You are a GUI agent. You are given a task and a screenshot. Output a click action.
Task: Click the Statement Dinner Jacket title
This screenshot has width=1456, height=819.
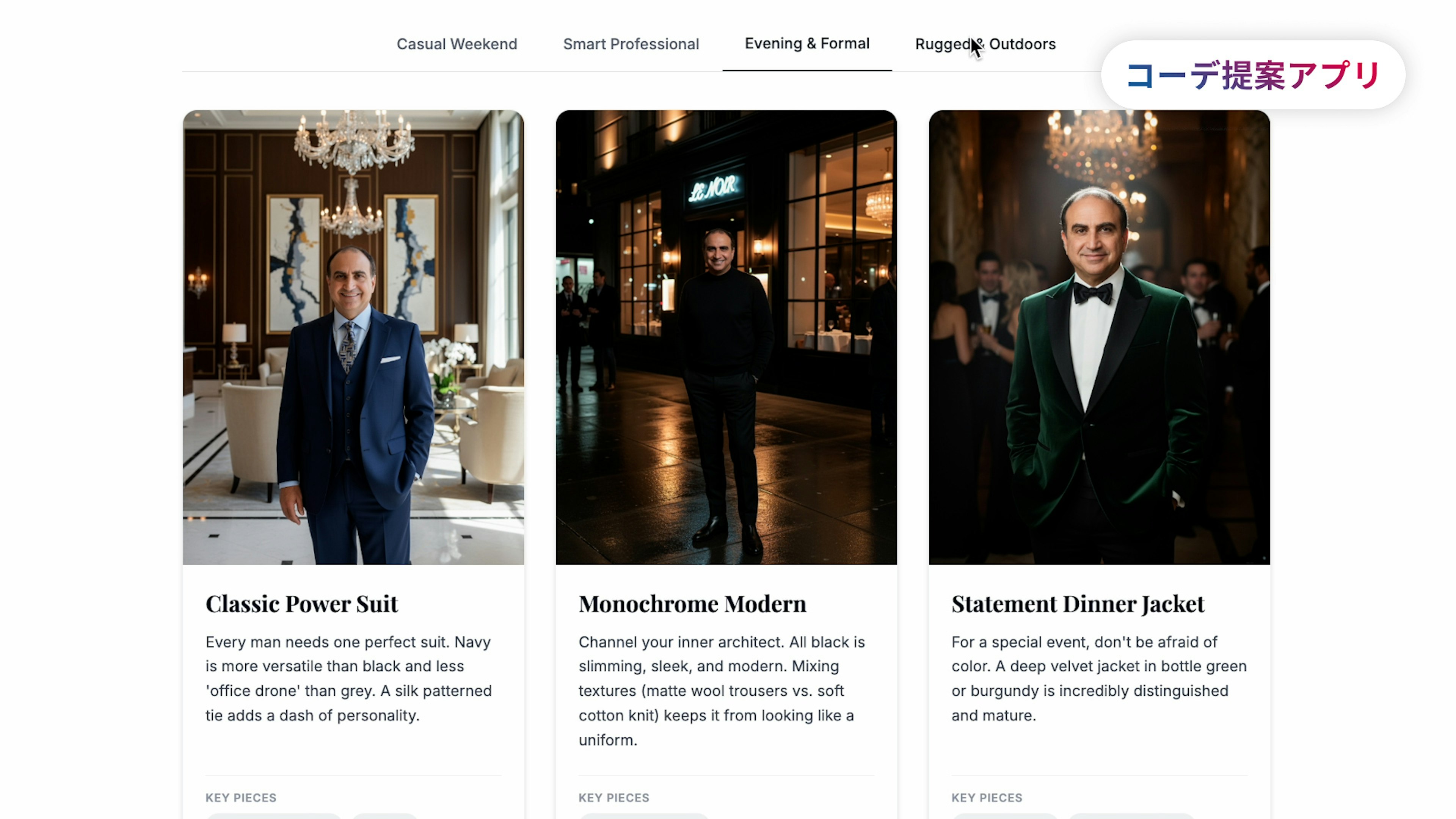(1077, 604)
